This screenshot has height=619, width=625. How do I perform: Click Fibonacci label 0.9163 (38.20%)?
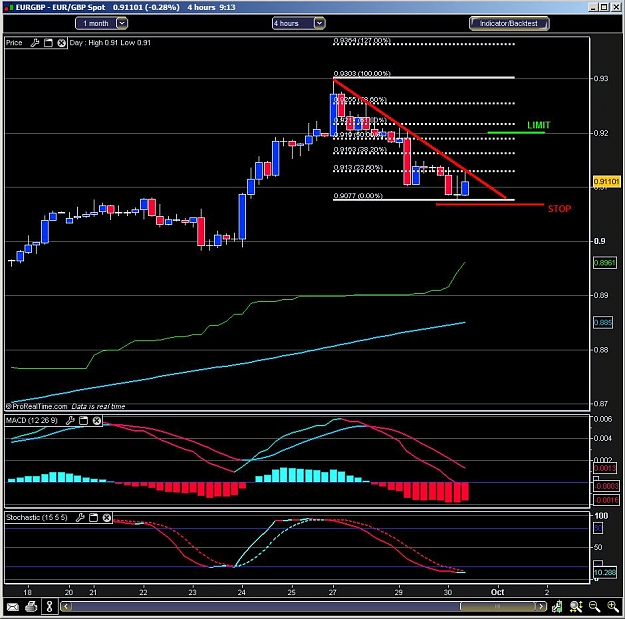tap(360, 150)
